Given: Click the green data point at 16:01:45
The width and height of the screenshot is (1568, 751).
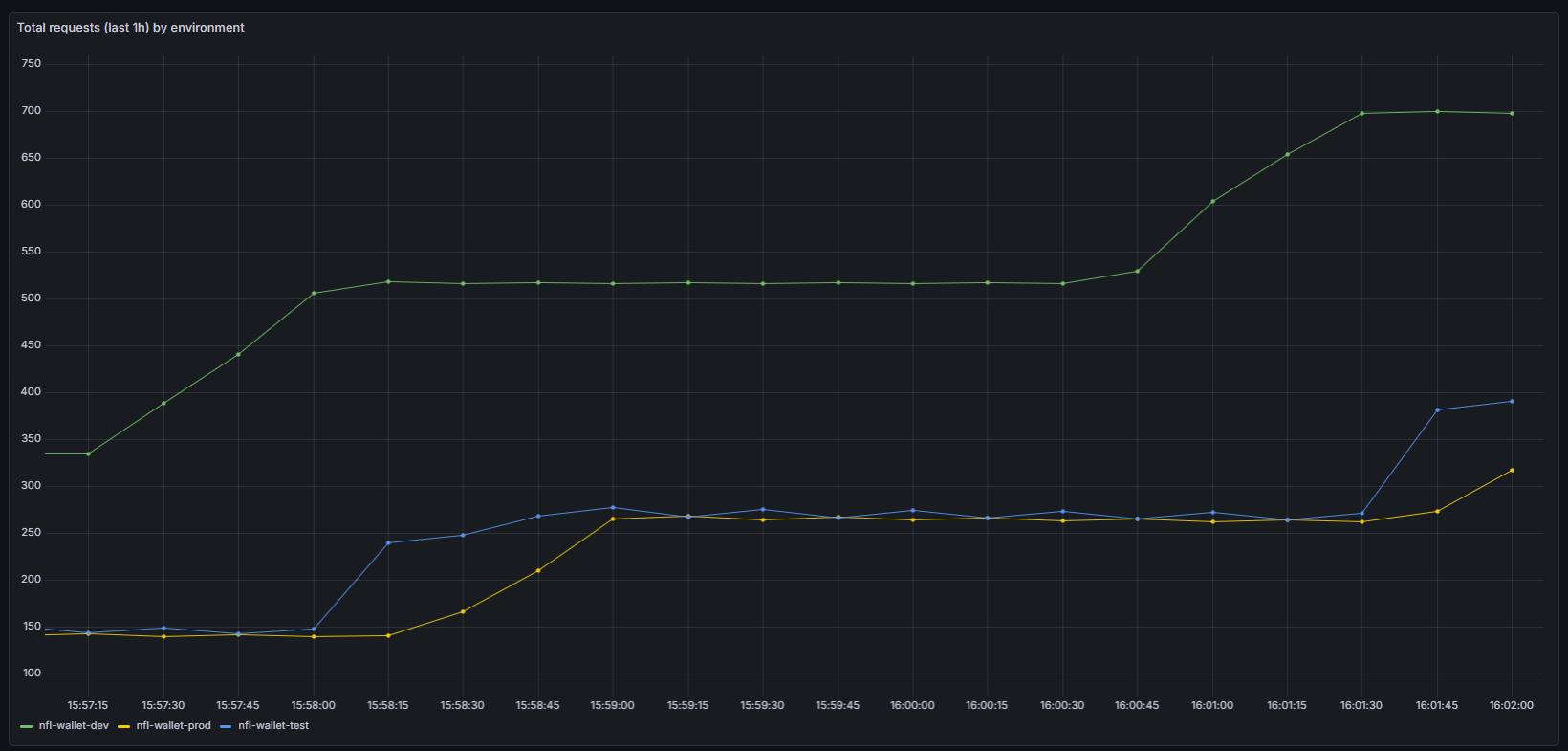Looking at the screenshot, I should coord(1437,112).
